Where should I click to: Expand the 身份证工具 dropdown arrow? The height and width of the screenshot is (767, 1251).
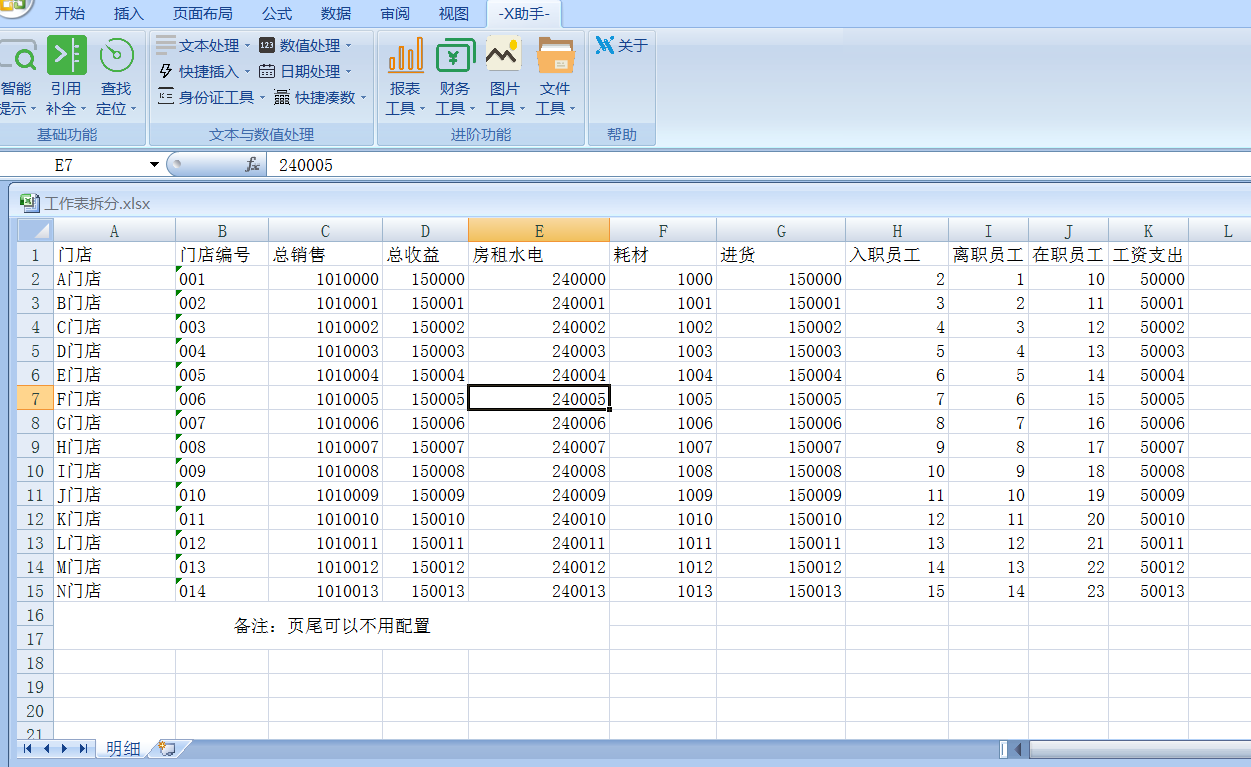[x=262, y=98]
